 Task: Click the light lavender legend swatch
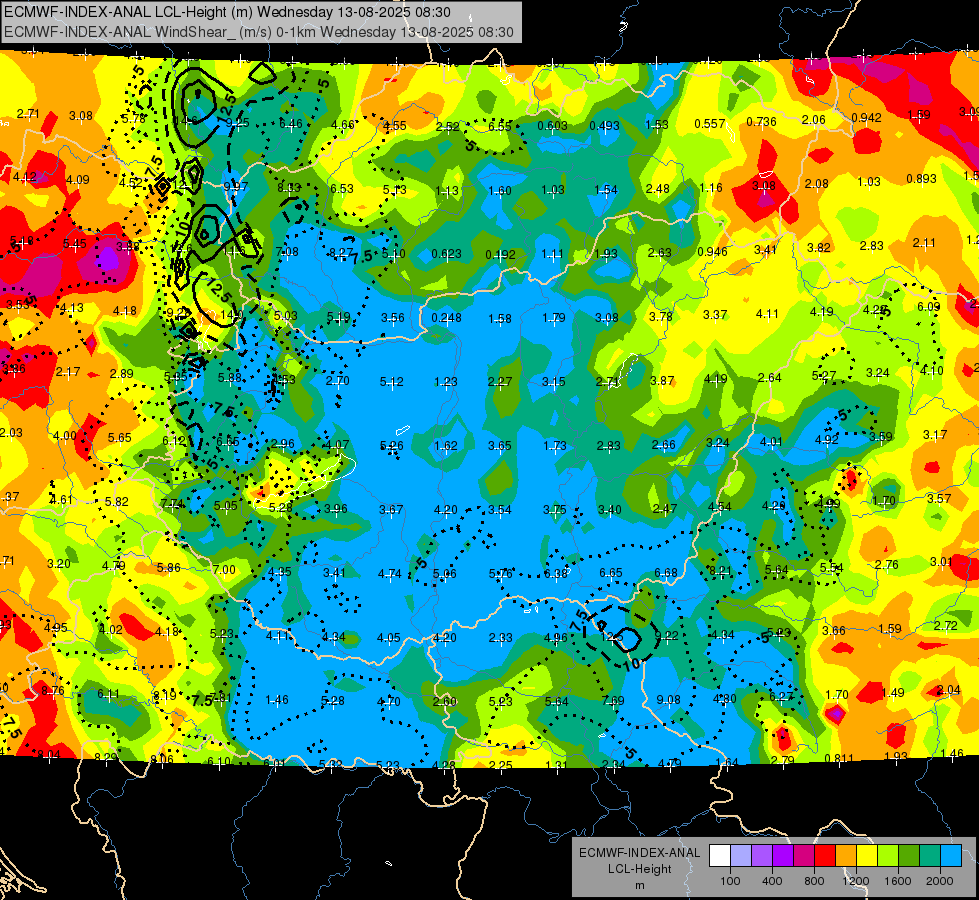[741, 856]
